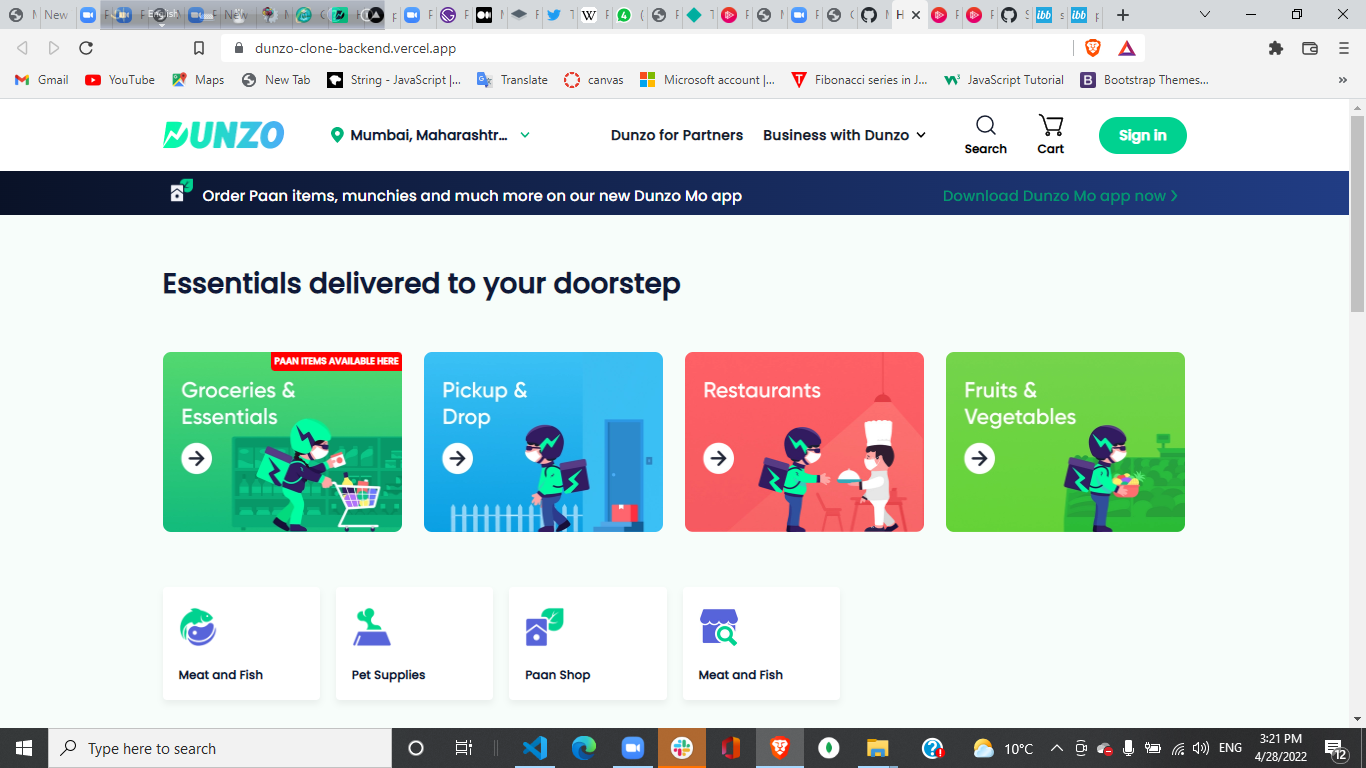Open the Brave Shields lion icon
This screenshot has height=768, width=1366.
(1093, 48)
